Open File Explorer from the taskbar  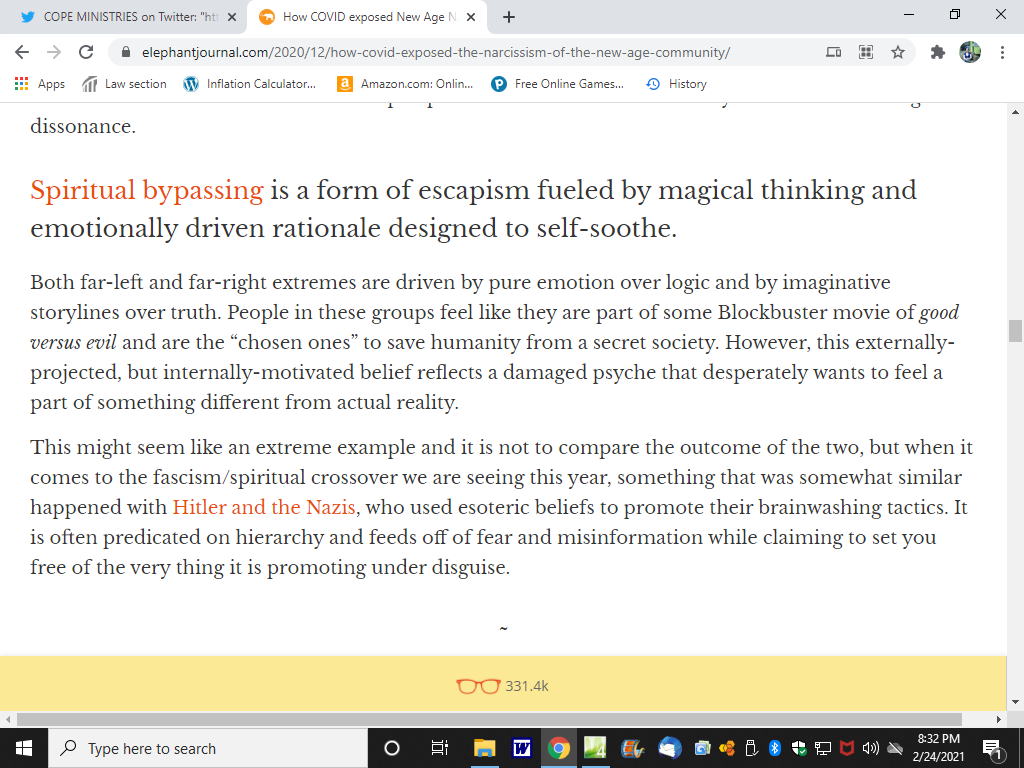(x=485, y=748)
